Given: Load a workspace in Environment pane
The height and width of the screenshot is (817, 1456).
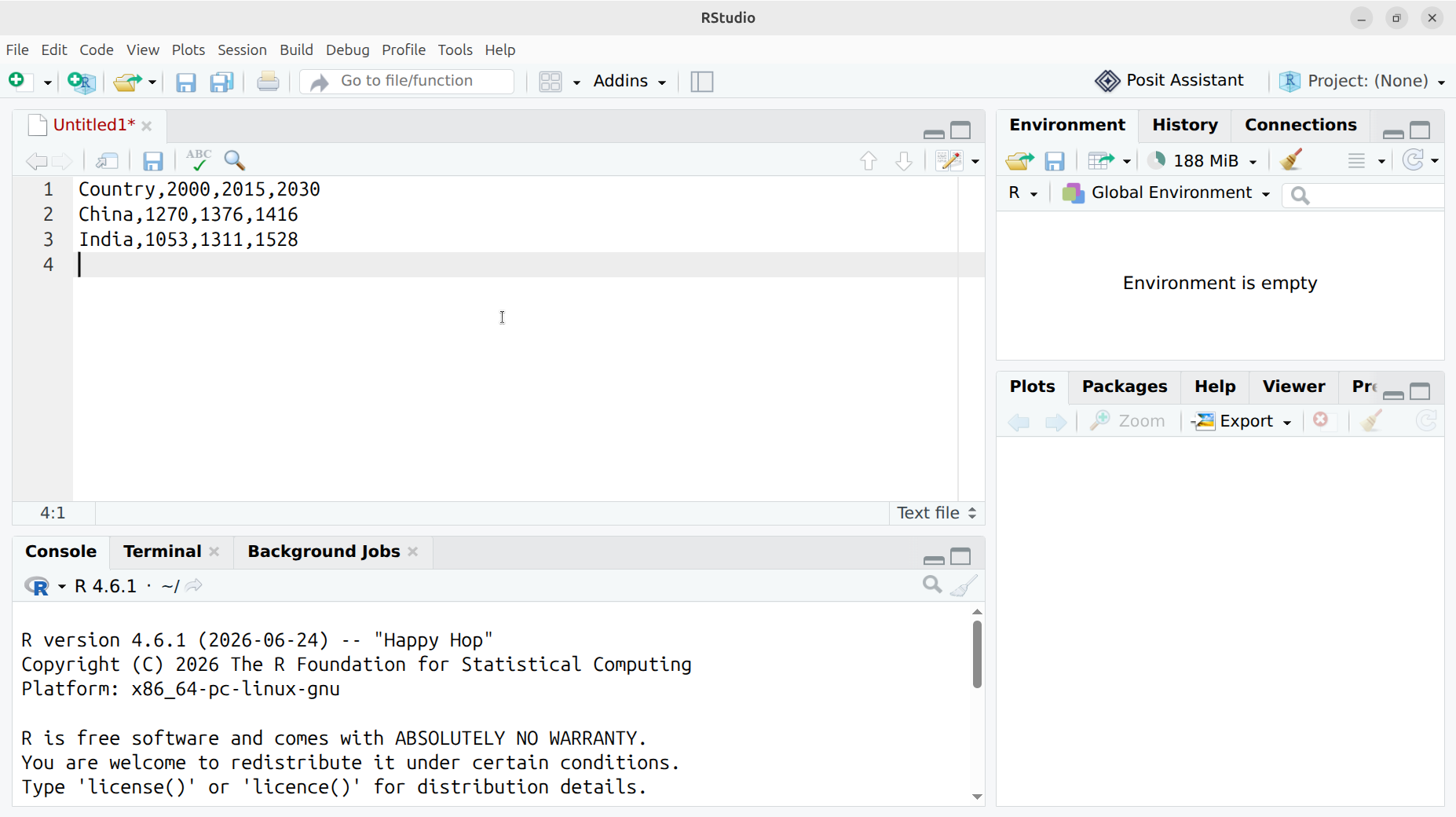Looking at the screenshot, I should pos(1019,161).
